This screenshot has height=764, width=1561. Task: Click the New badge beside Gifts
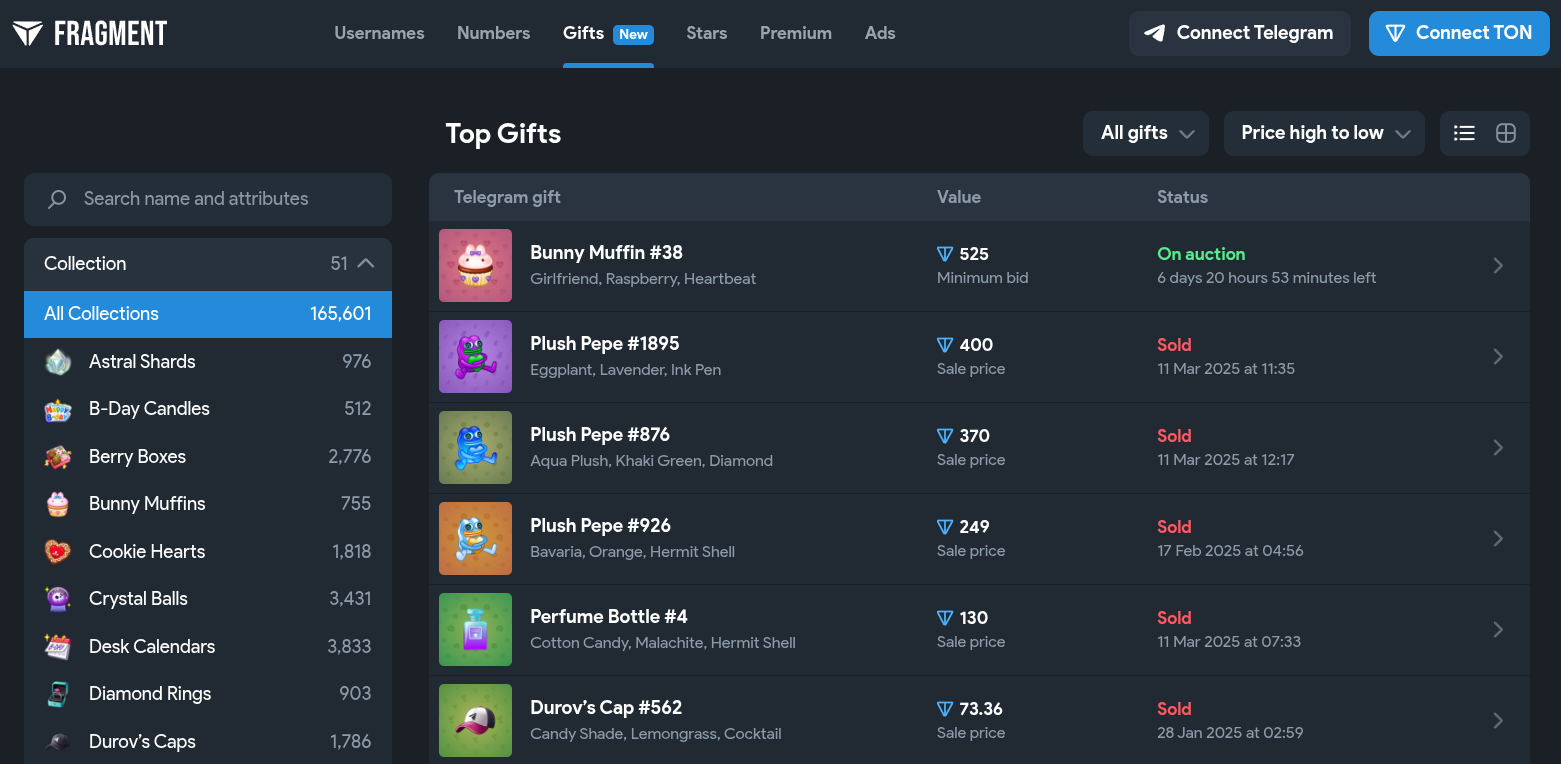pos(633,34)
